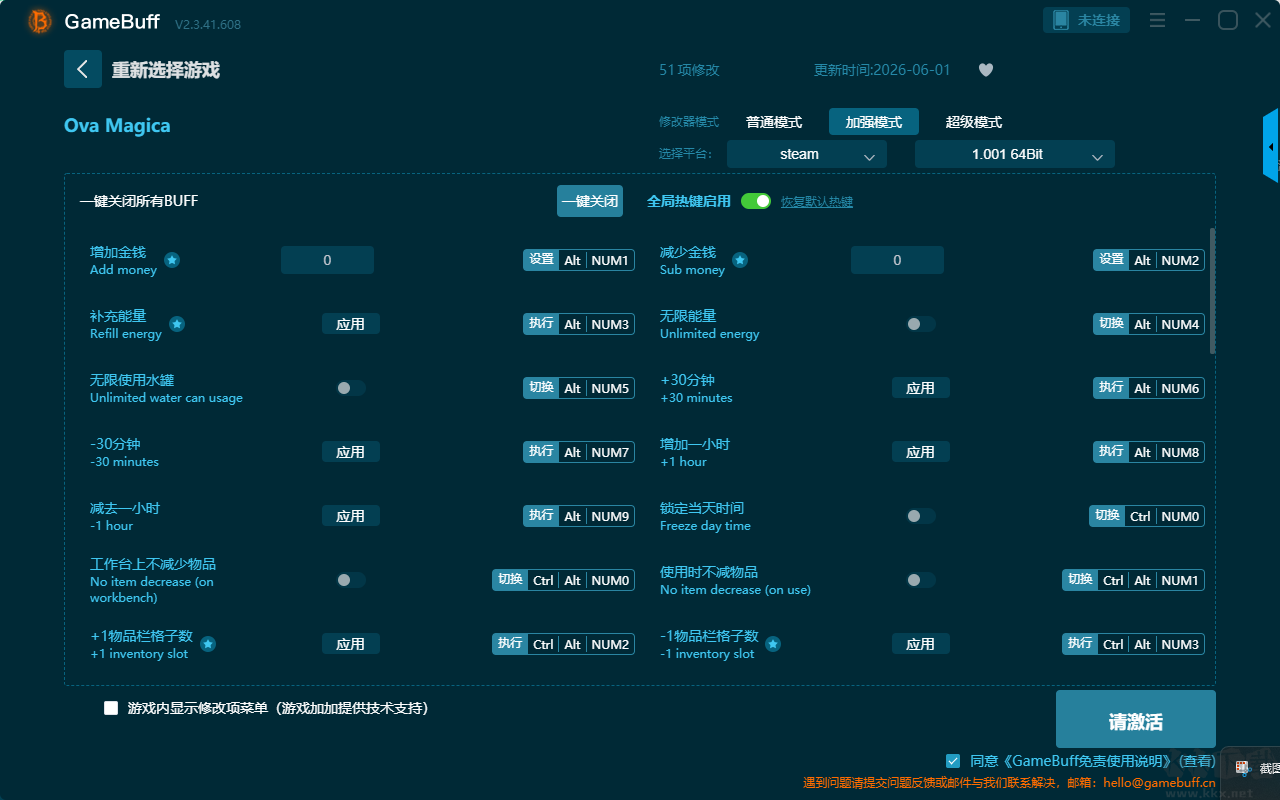The height and width of the screenshot is (800, 1280).
Task: Click 切换 Ctrl NUM0 hotkey for Freeze day time
Action: (1147, 516)
